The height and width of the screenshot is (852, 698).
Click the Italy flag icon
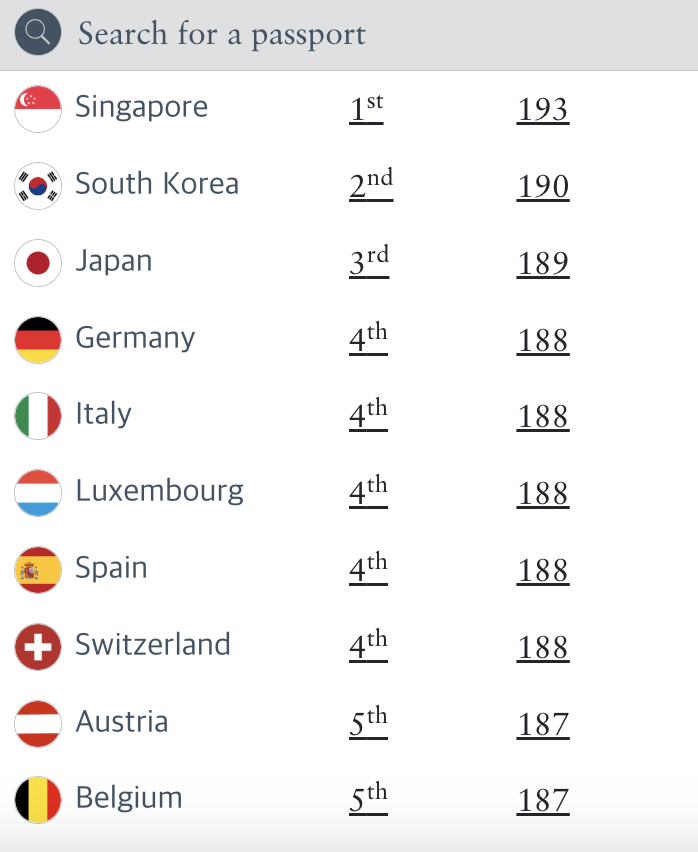tap(38, 416)
